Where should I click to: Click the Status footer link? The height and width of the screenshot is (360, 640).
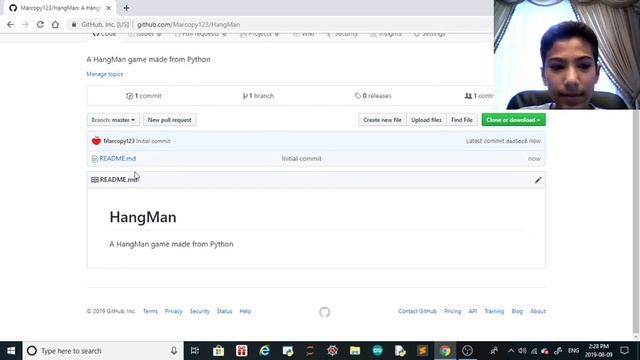[x=224, y=311]
